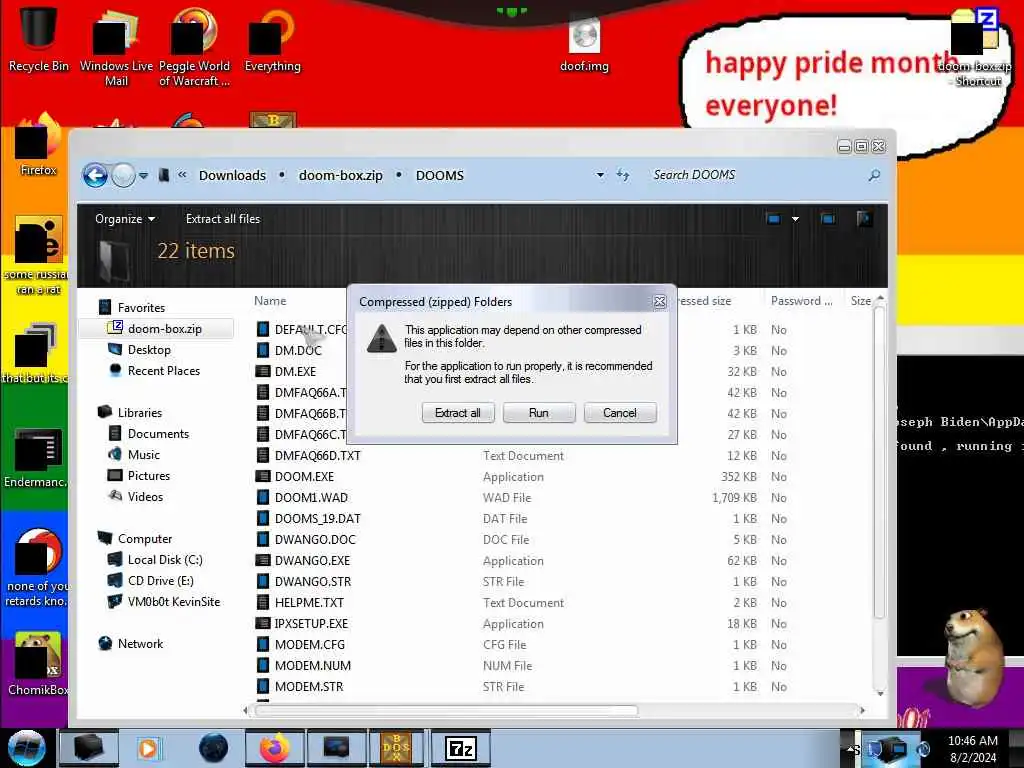Open the address bar history dropdown
Viewport: 1024px width, 768px height.
[600, 175]
